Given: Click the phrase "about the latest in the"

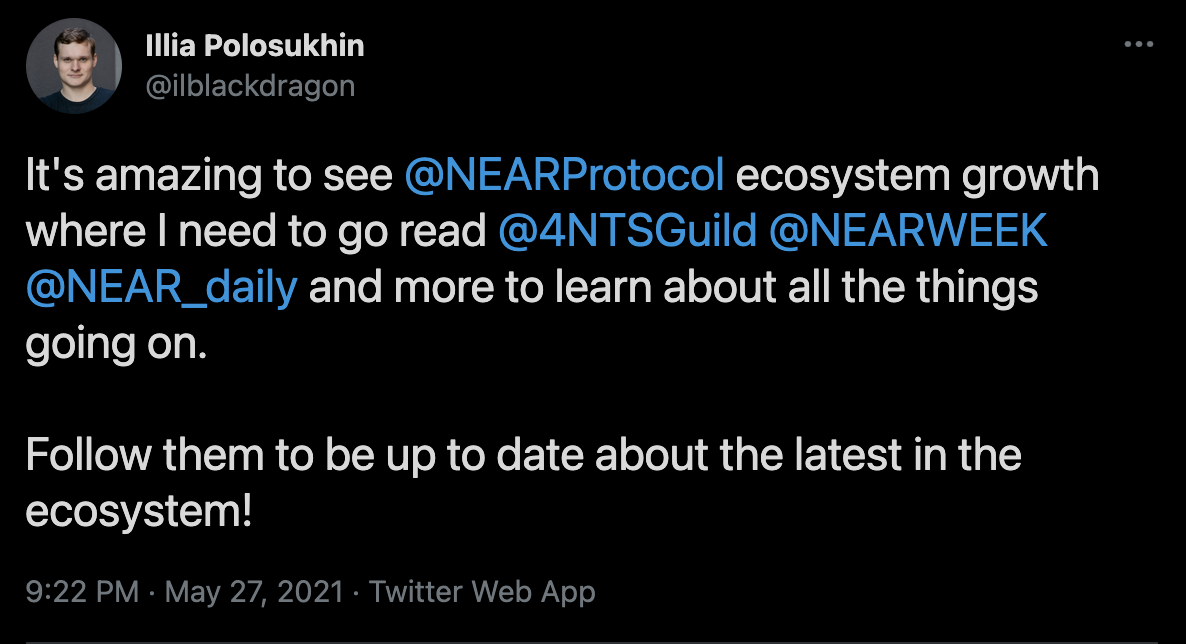Looking at the screenshot, I should pyautogui.click(x=808, y=456).
